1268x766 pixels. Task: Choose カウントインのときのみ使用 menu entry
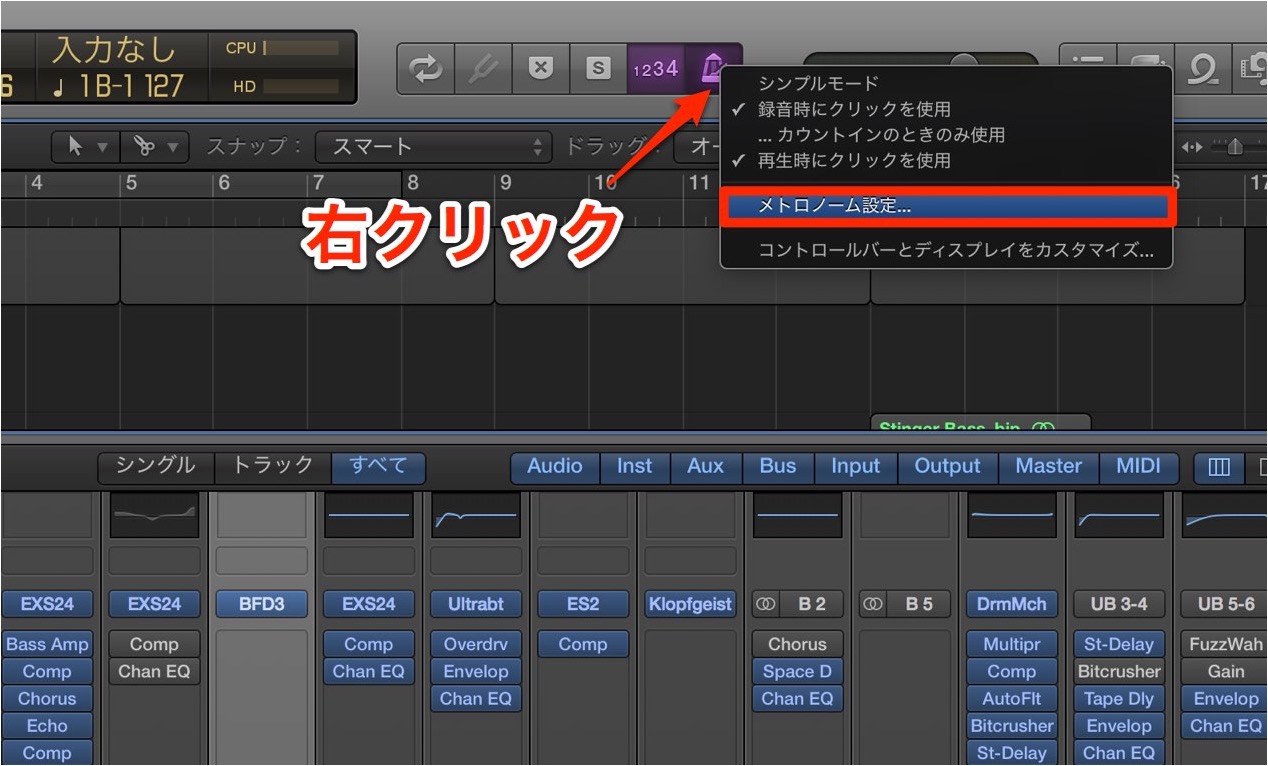(881, 134)
